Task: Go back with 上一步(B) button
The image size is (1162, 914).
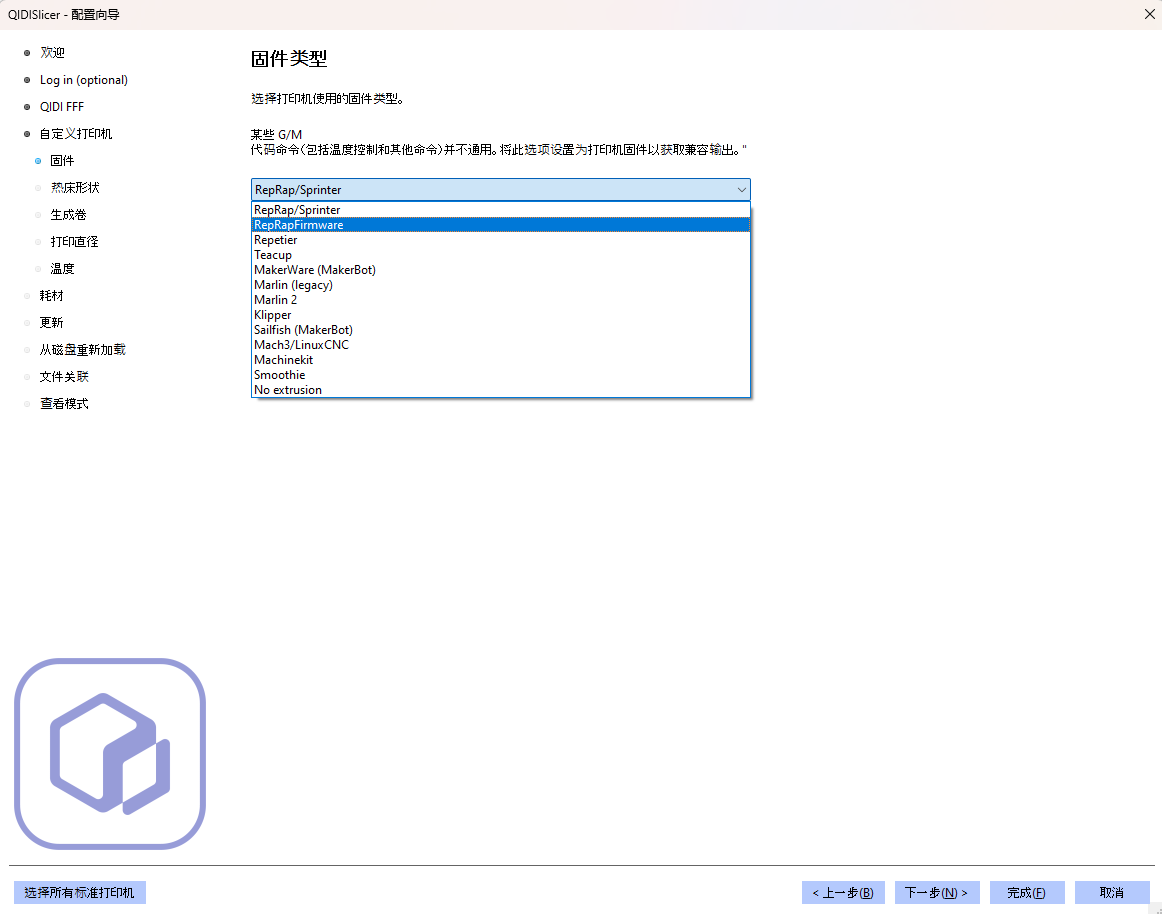Action: (x=843, y=893)
